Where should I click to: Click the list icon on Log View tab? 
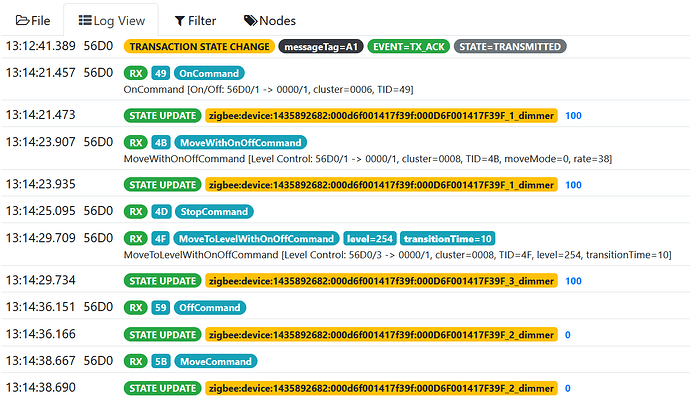[x=85, y=20]
